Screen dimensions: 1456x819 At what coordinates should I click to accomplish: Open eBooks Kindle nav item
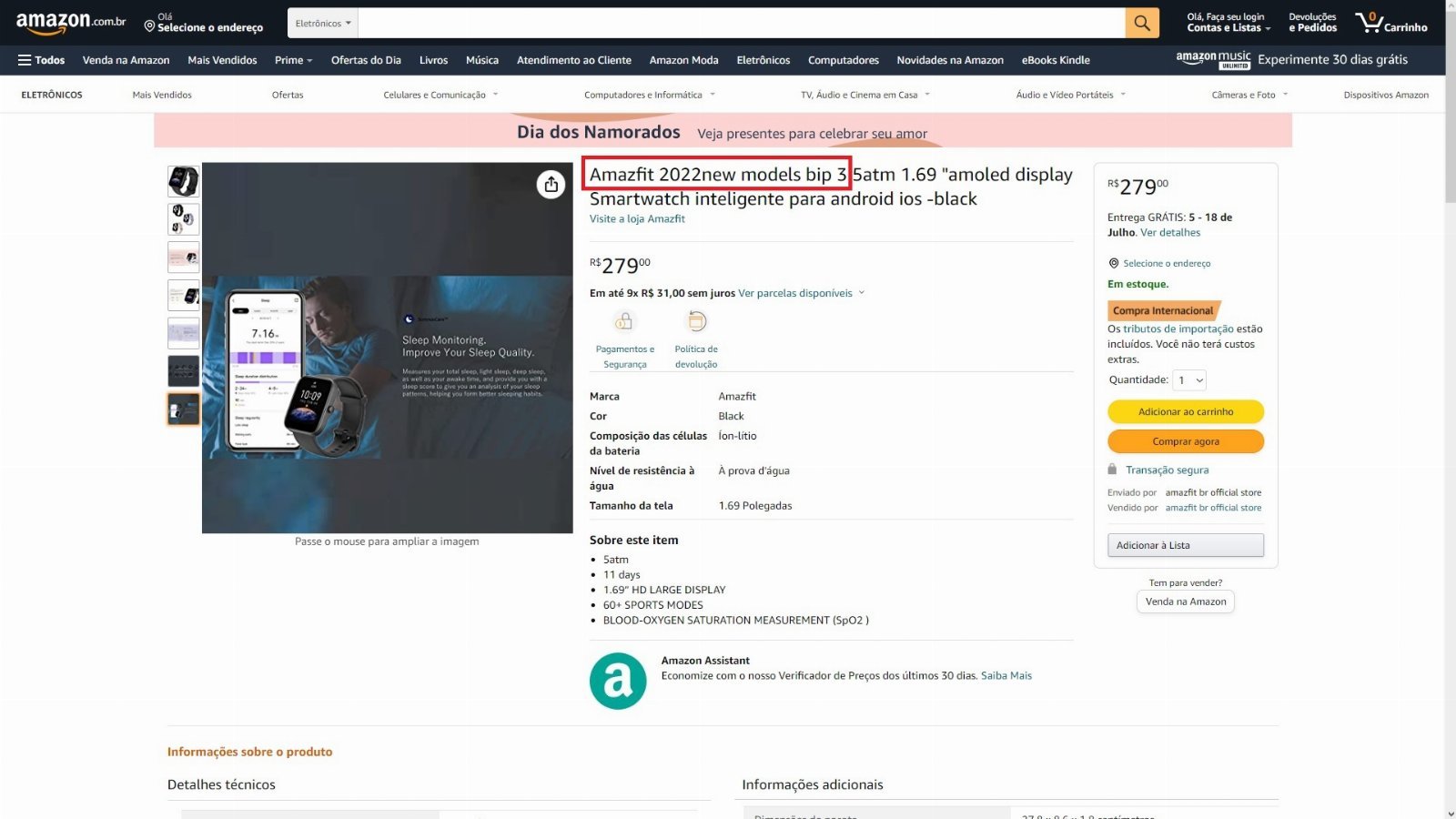[1056, 60]
